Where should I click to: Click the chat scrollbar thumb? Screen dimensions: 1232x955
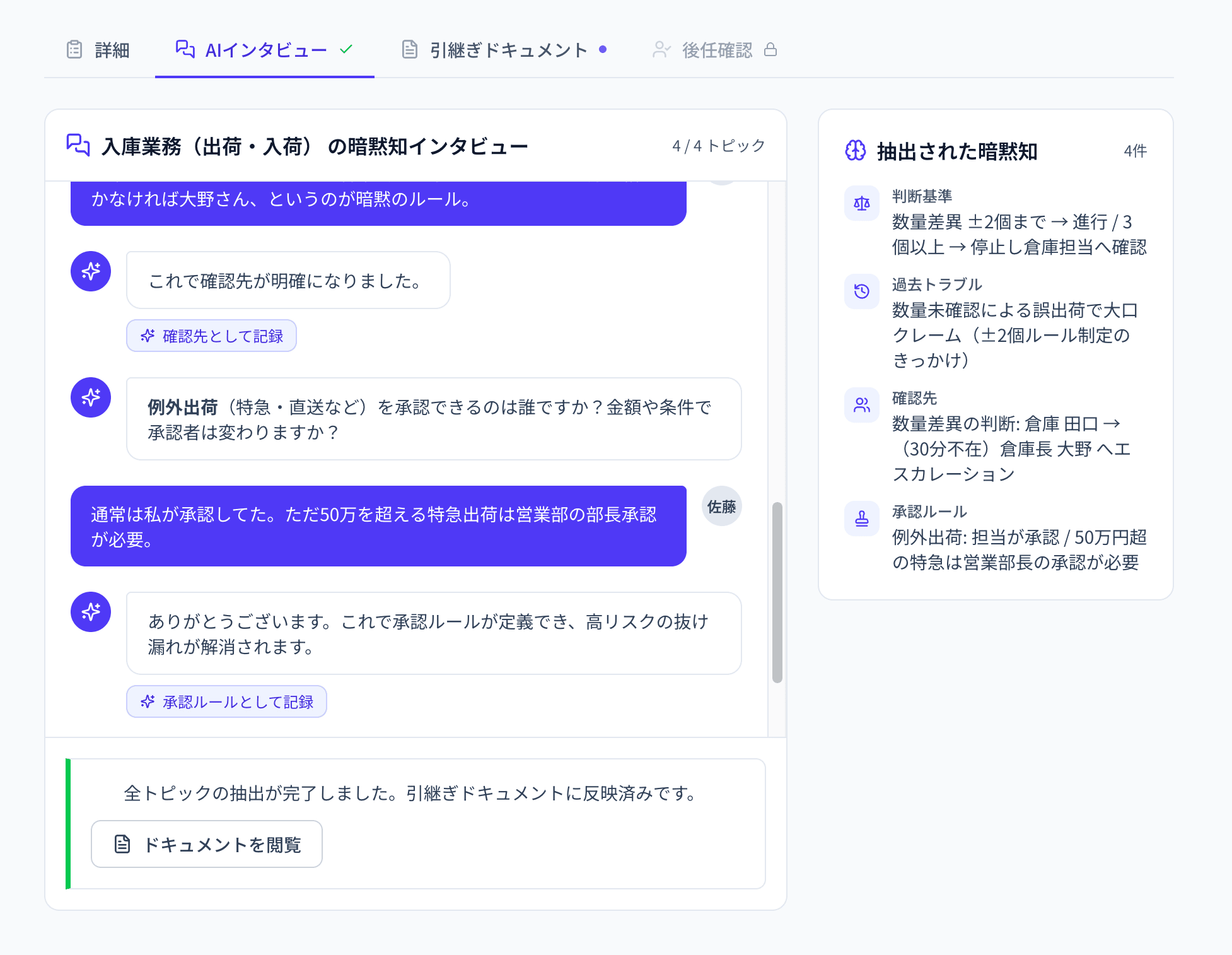777,592
